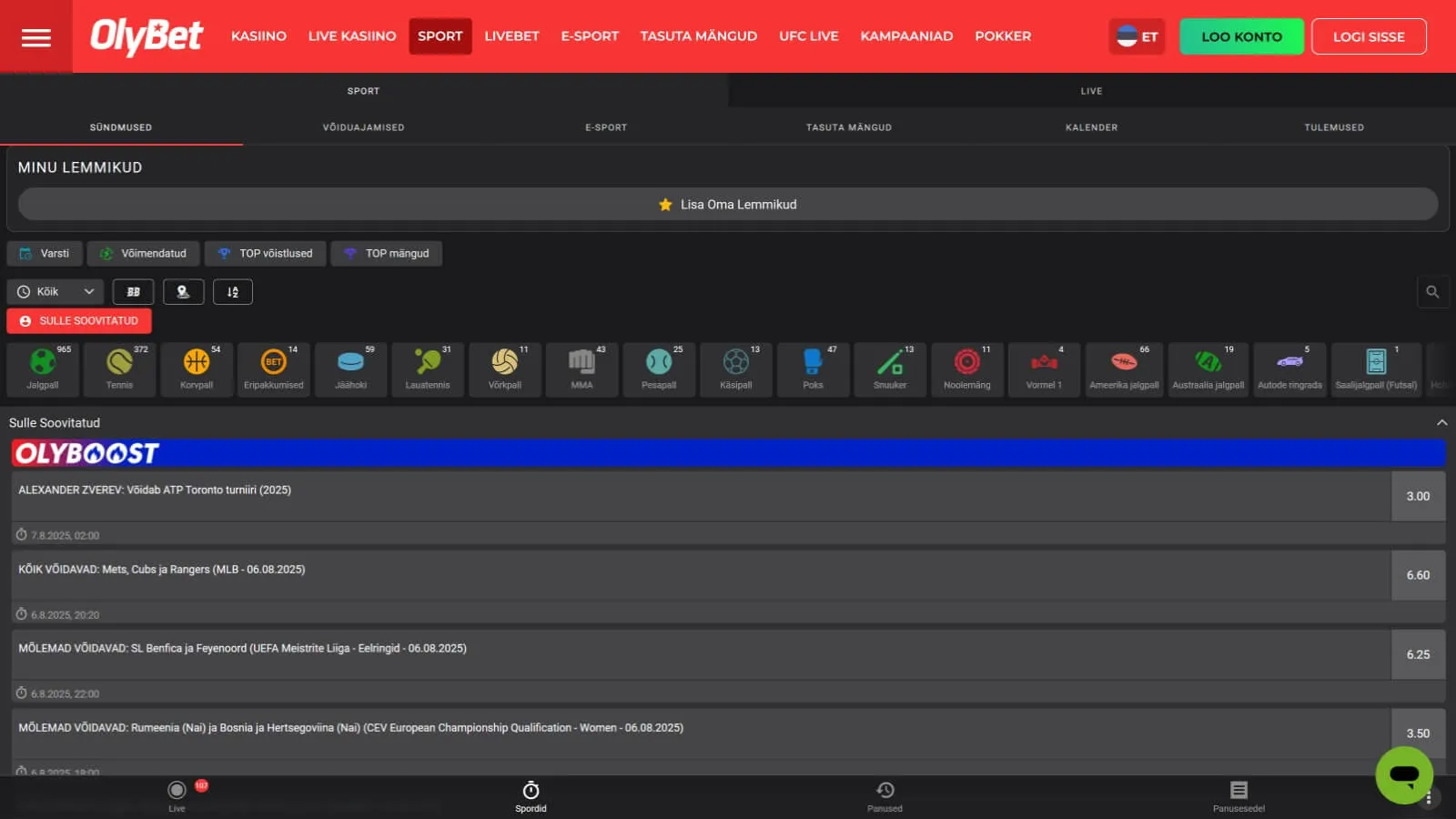Select the Käsipall handball icon
The width and height of the screenshot is (1456, 819).
click(x=736, y=369)
